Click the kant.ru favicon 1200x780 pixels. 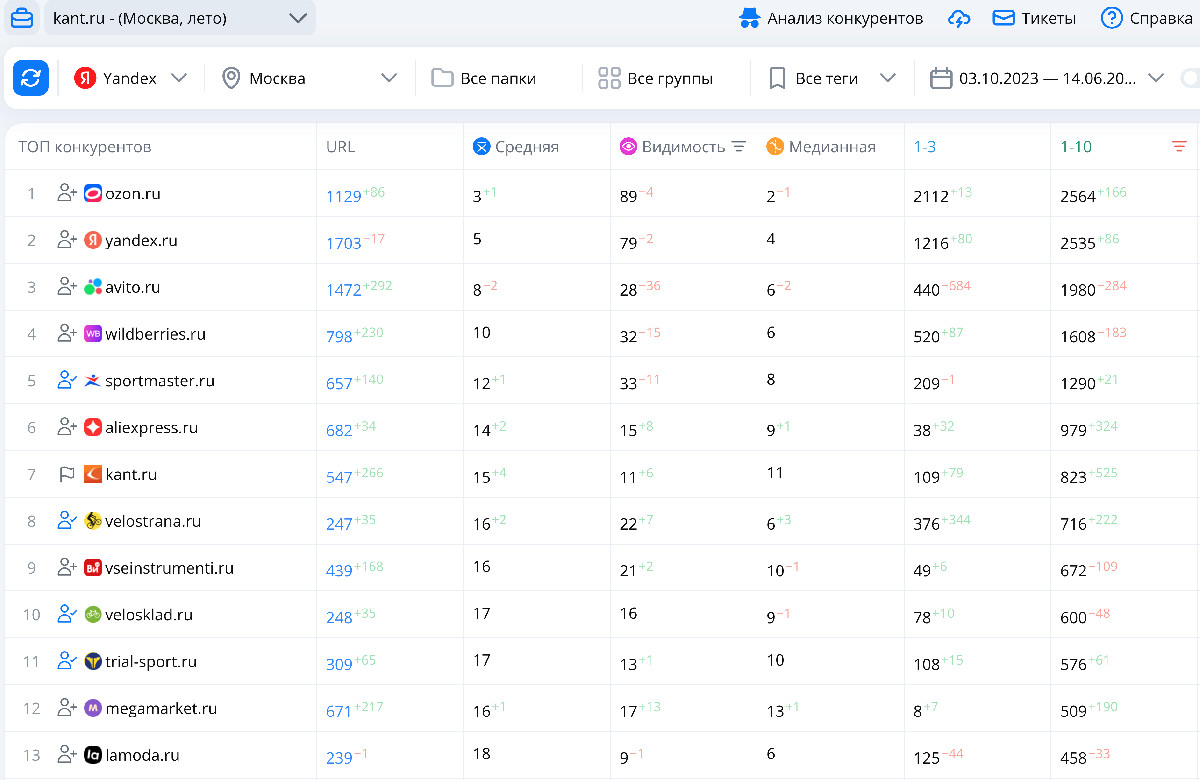(x=93, y=474)
